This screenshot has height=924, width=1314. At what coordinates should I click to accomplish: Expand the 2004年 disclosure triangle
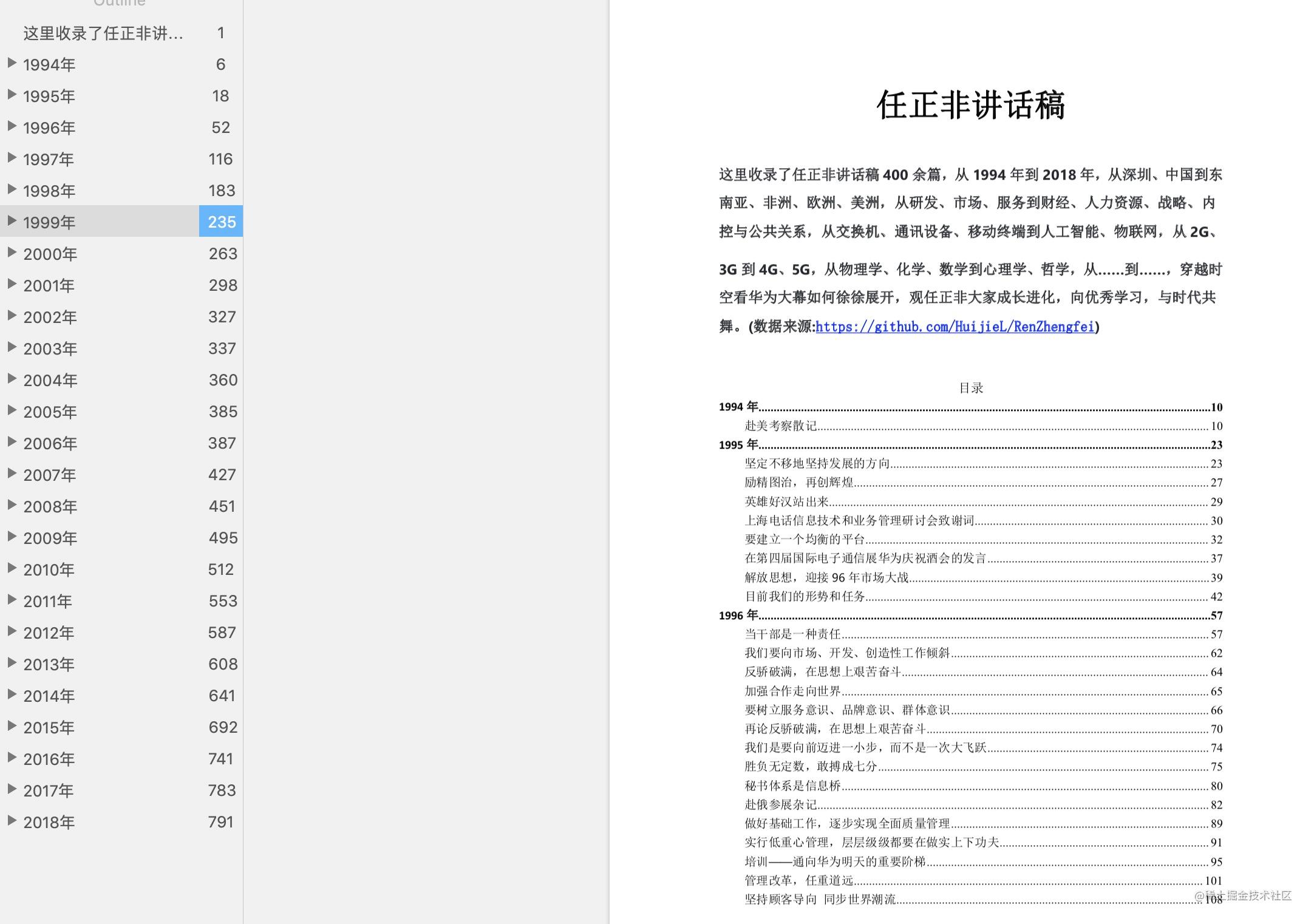click(12, 378)
